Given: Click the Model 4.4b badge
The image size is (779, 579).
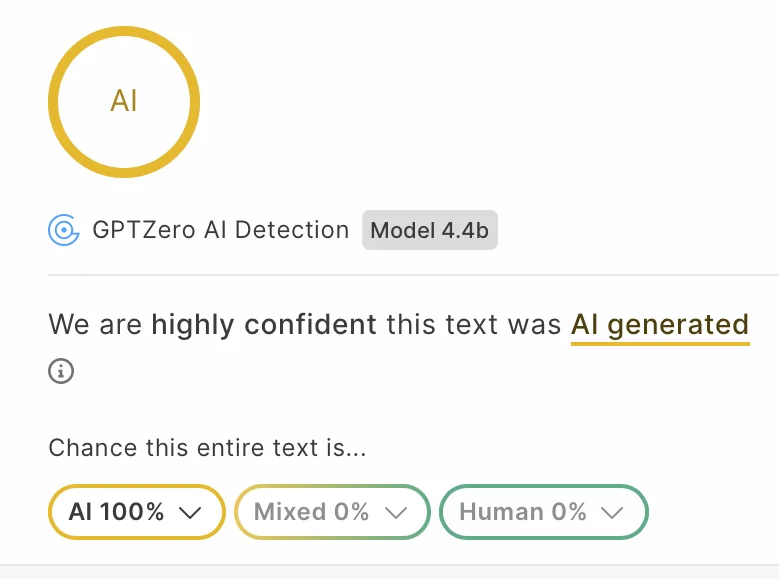Looking at the screenshot, I should click(x=429, y=231).
